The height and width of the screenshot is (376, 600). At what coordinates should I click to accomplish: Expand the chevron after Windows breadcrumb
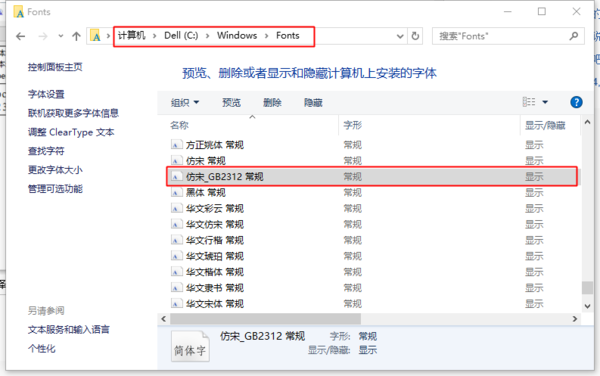266,36
